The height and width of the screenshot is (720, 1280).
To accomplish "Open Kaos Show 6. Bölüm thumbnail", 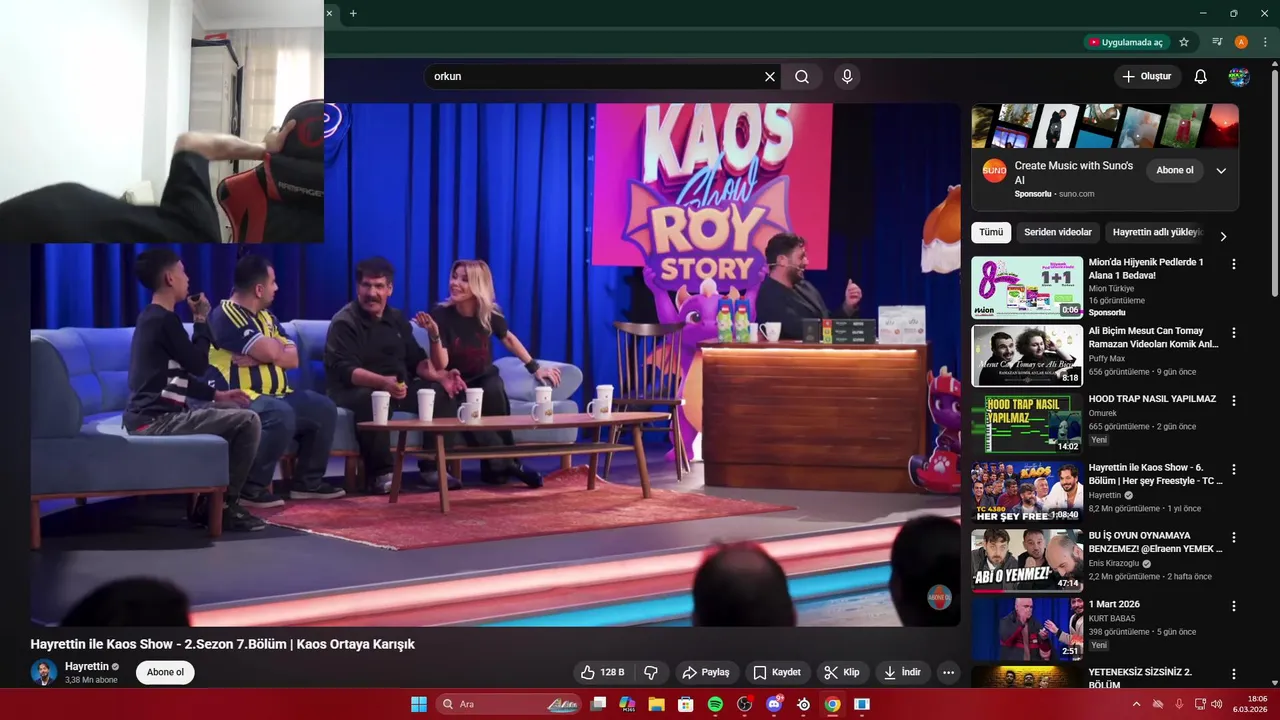I will coord(1027,492).
